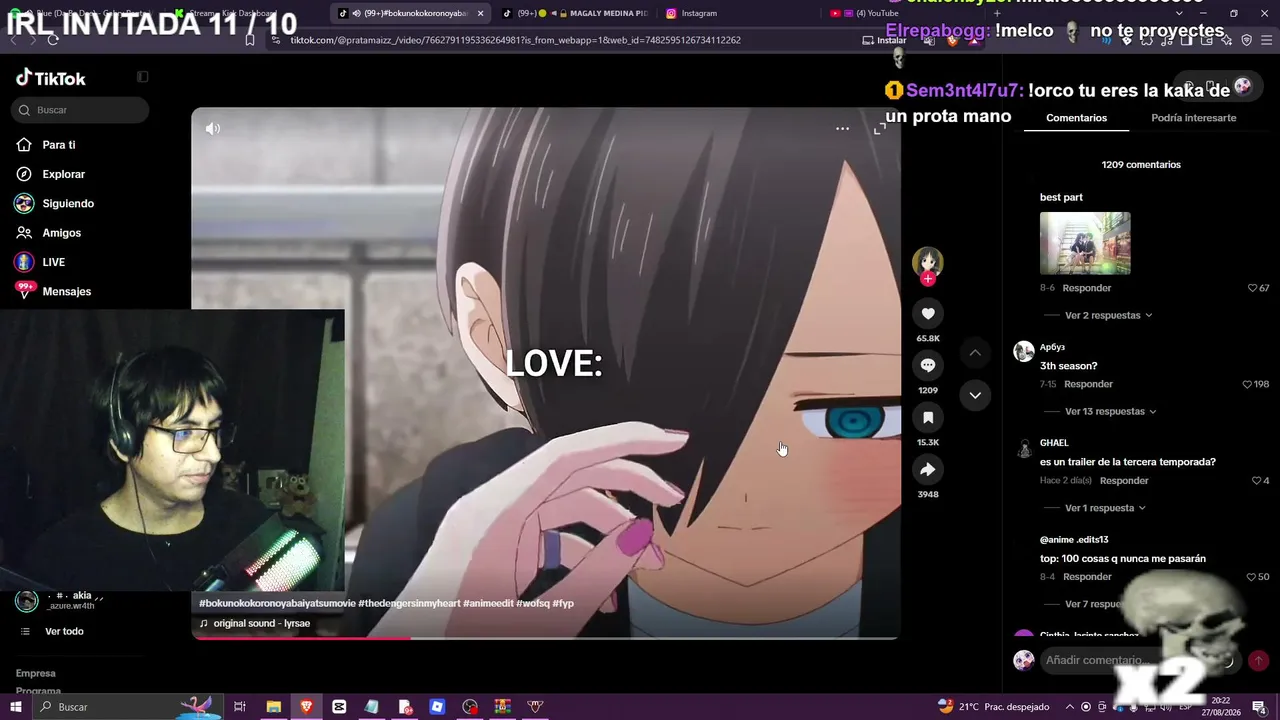Like the '3th season?' comment
This screenshot has height=720, width=1280.
(x=1247, y=384)
